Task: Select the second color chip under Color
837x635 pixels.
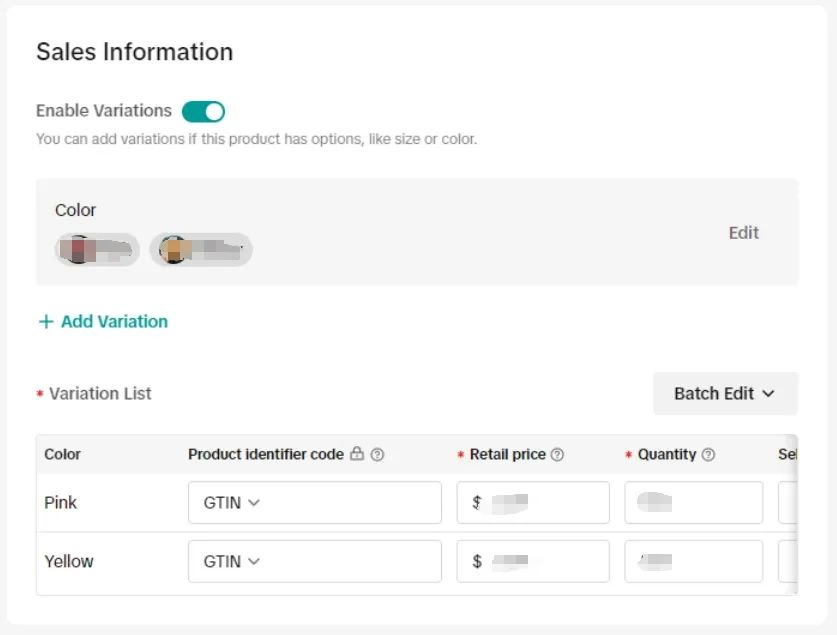Action: pyautogui.click(x=201, y=249)
